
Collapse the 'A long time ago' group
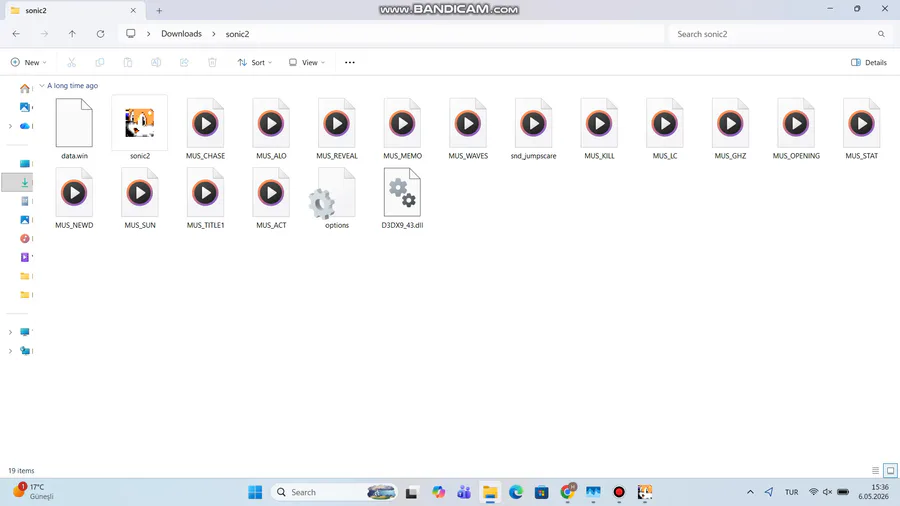point(42,85)
